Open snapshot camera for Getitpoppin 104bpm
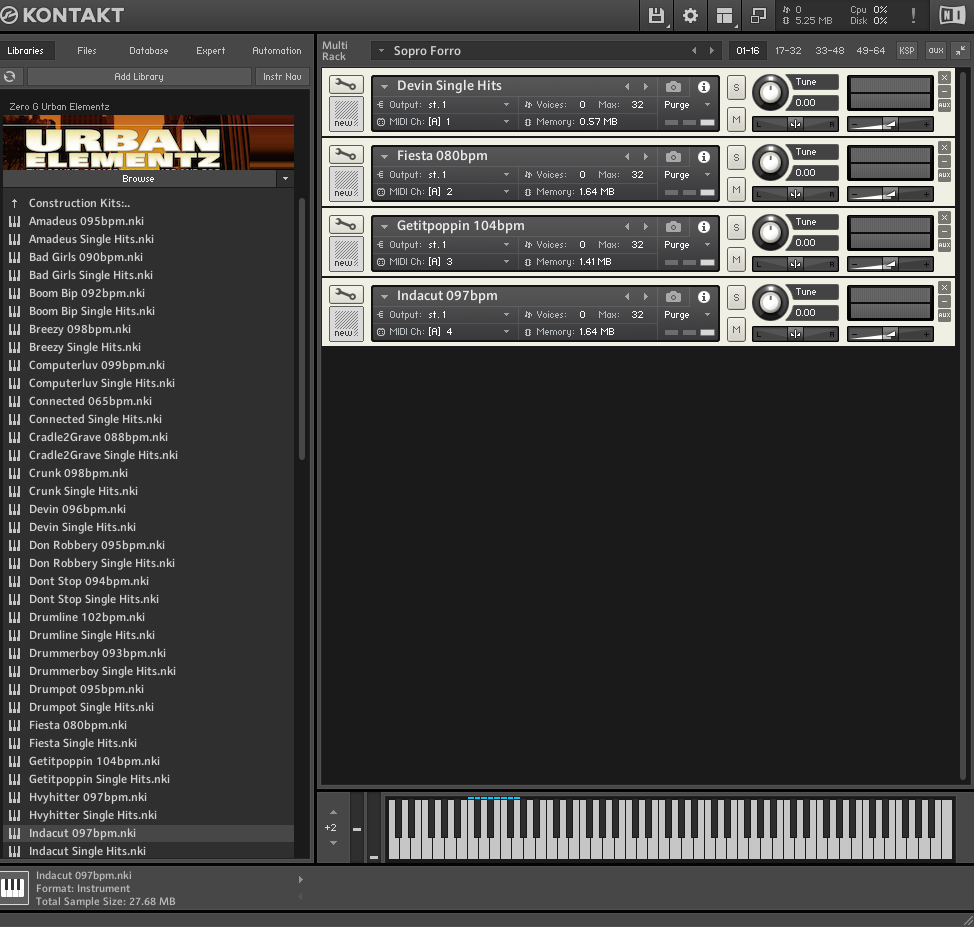This screenshot has height=927, width=974. point(673,227)
